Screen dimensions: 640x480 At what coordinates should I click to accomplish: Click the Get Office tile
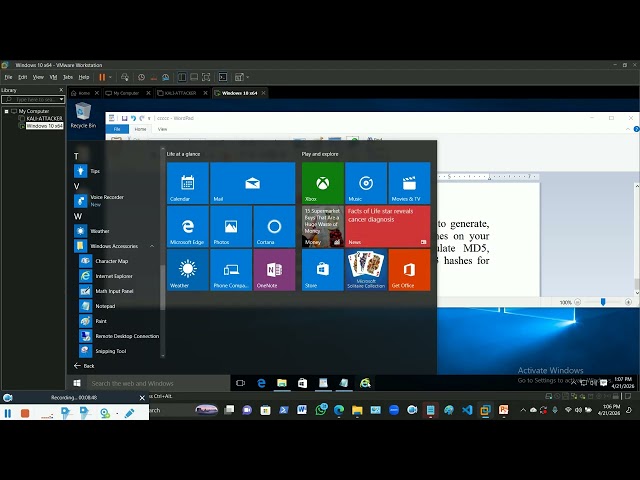click(x=409, y=270)
